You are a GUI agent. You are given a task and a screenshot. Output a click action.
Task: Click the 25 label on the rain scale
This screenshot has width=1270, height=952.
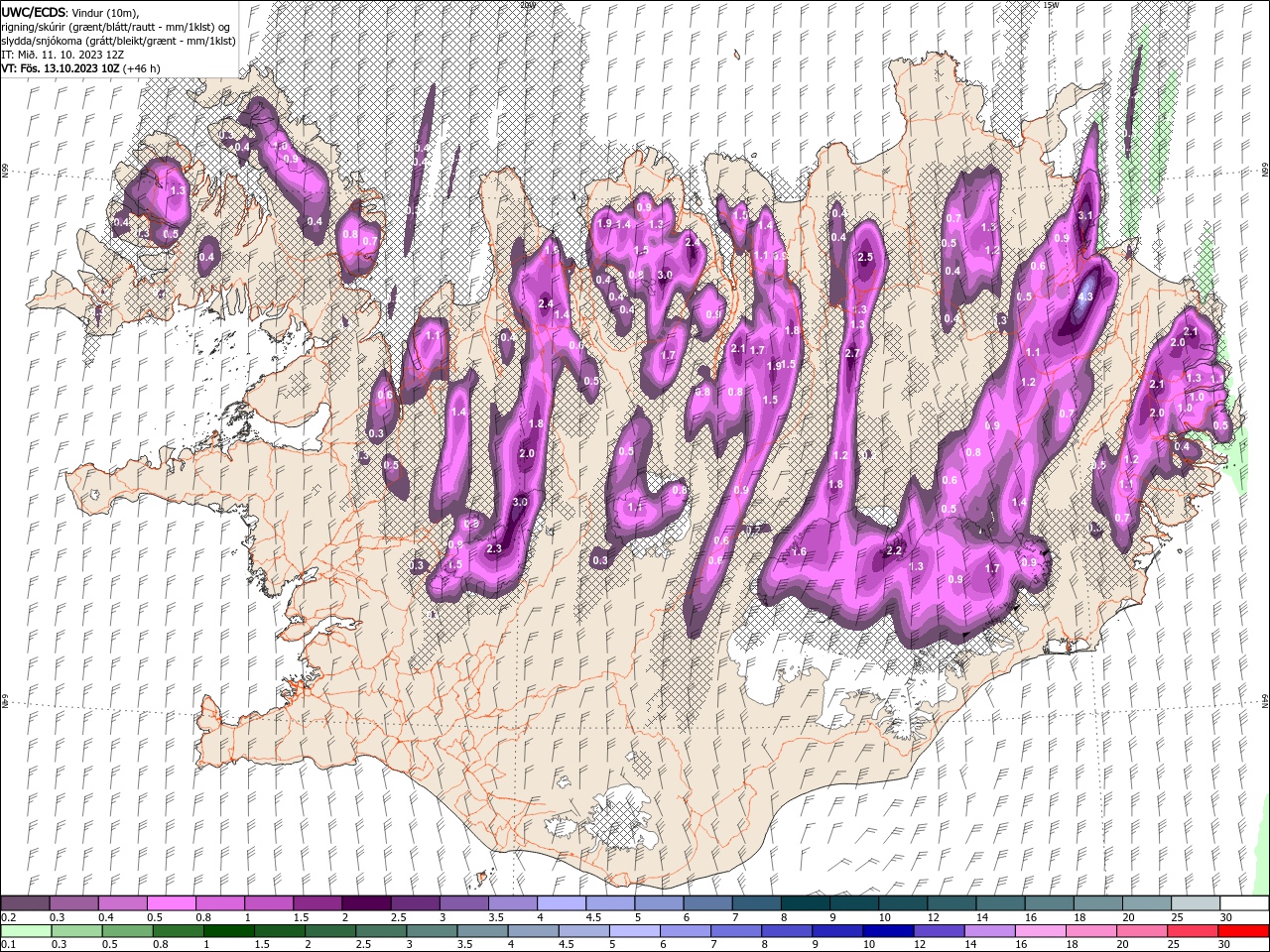pos(1174,945)
